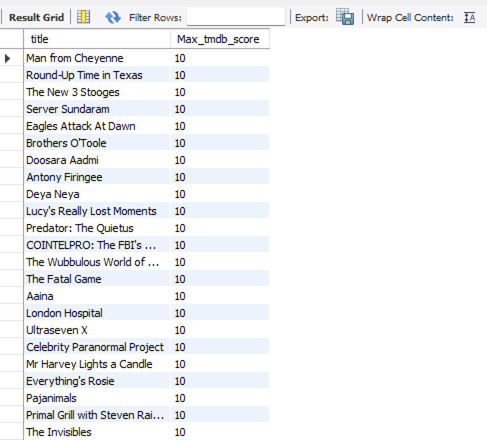Select the 'The Fatal Game' cell
487x440 pixels.
click(x=97, y=279)
